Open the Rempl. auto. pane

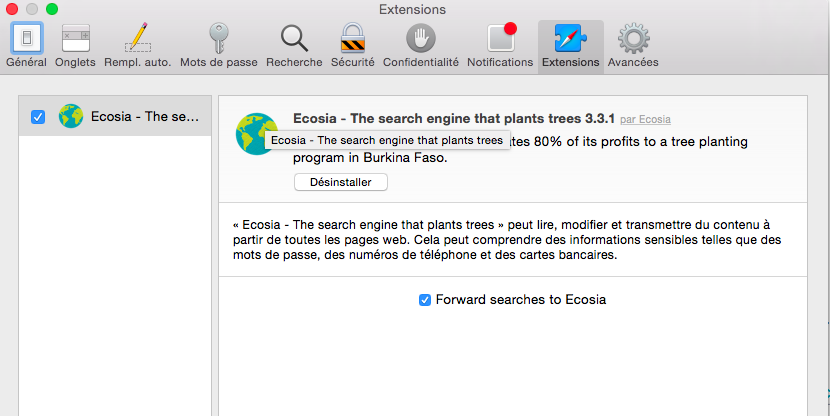coord(138,46)
